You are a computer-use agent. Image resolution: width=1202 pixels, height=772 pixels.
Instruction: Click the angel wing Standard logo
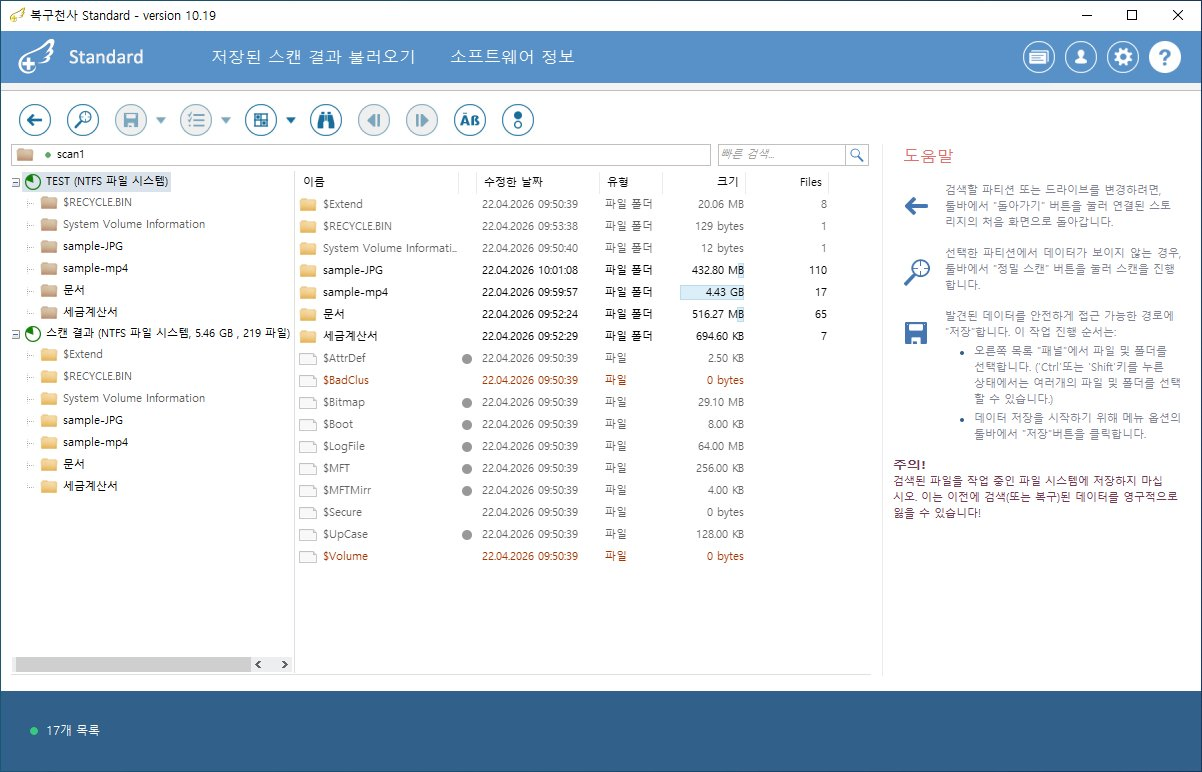[36, 57]
